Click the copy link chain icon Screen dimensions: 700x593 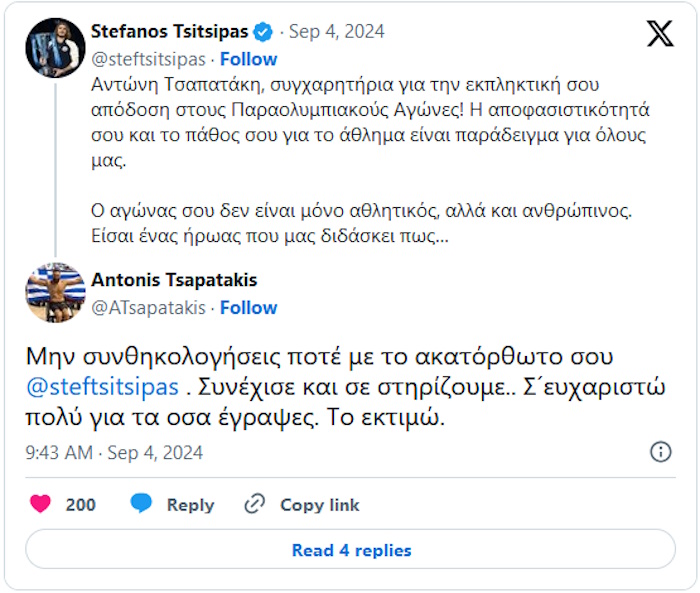[255, 504]
